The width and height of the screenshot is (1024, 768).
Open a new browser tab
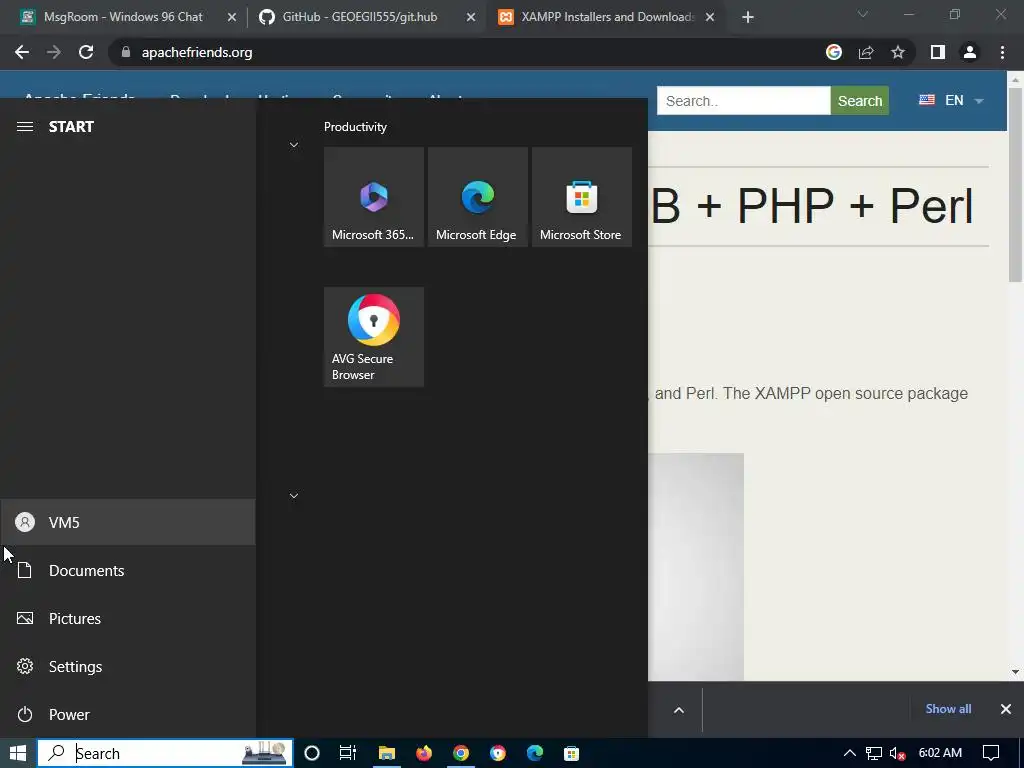(x=748, y=18)
